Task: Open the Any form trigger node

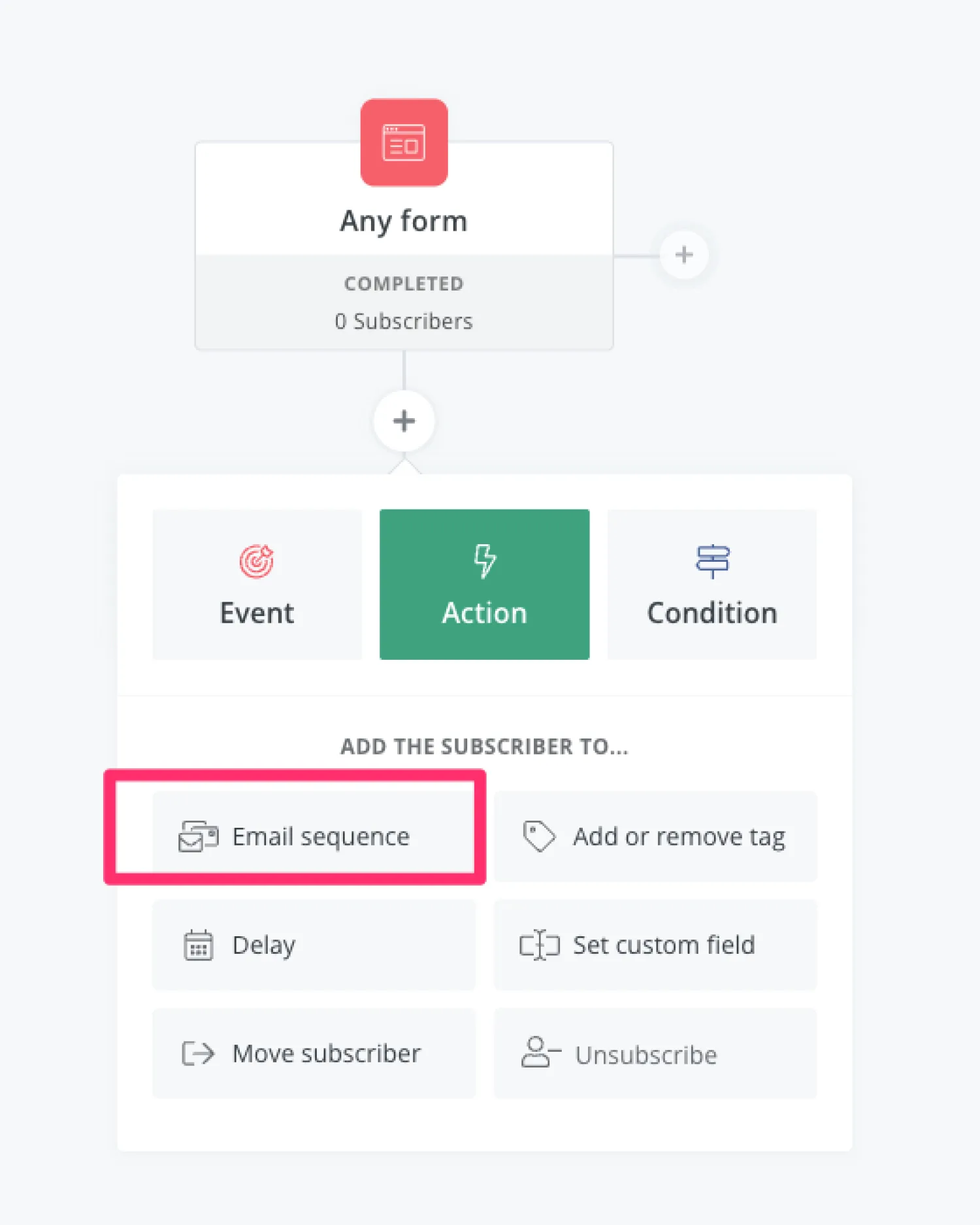Action: tap(404, 221)
